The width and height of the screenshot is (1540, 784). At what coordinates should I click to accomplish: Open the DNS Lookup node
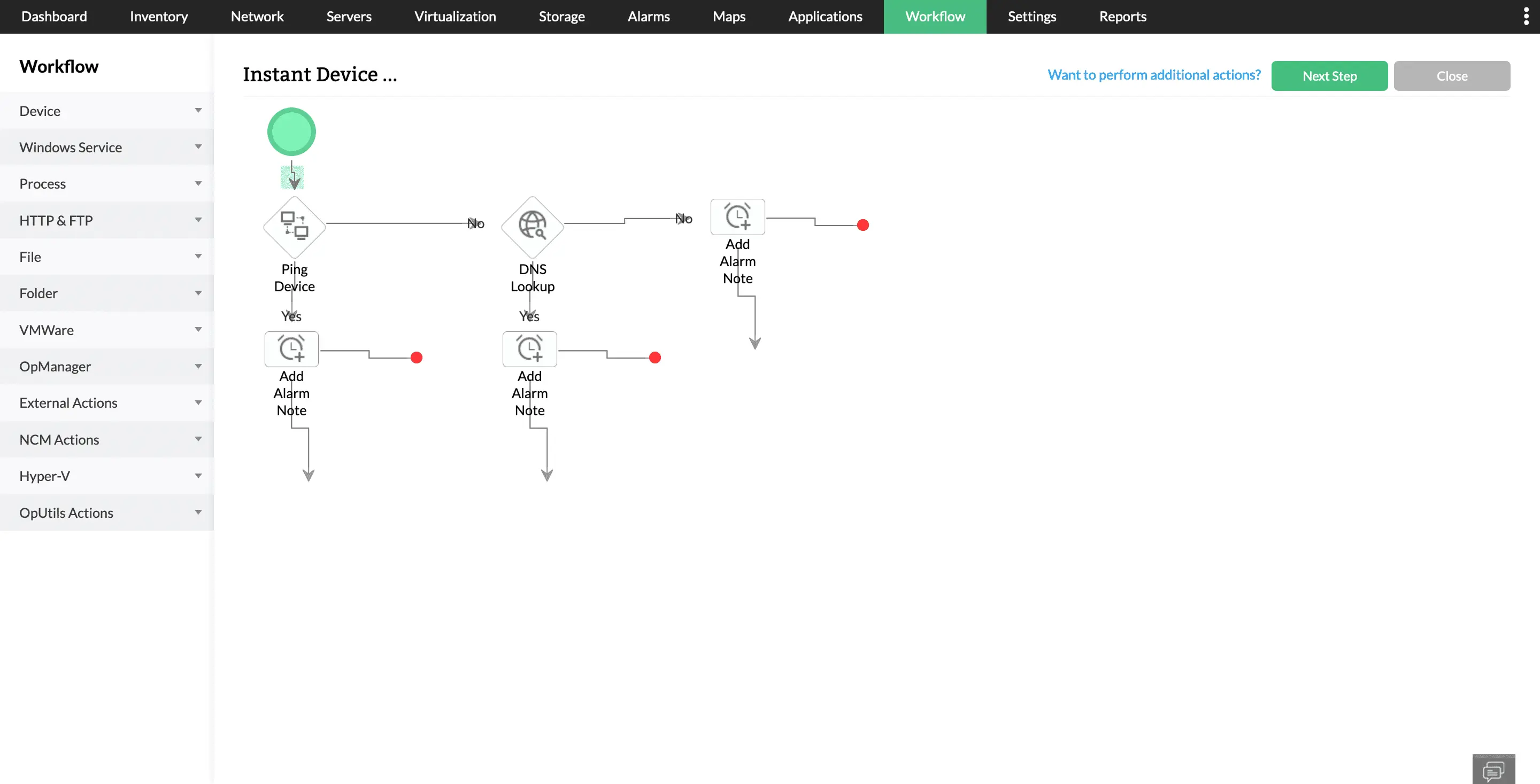coord(531,227)
